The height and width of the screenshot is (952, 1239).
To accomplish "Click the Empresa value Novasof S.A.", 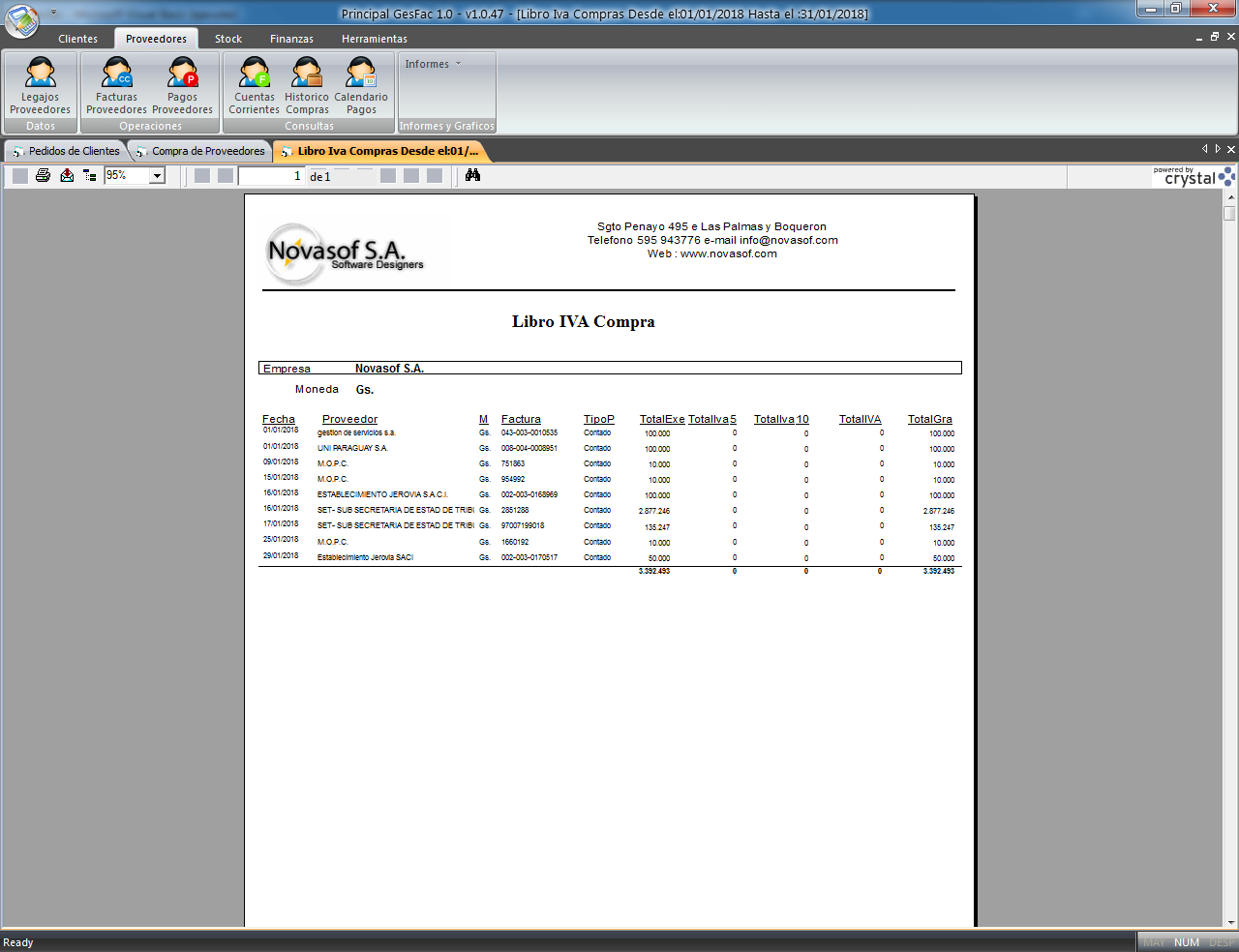I will (x=389, y=369).
